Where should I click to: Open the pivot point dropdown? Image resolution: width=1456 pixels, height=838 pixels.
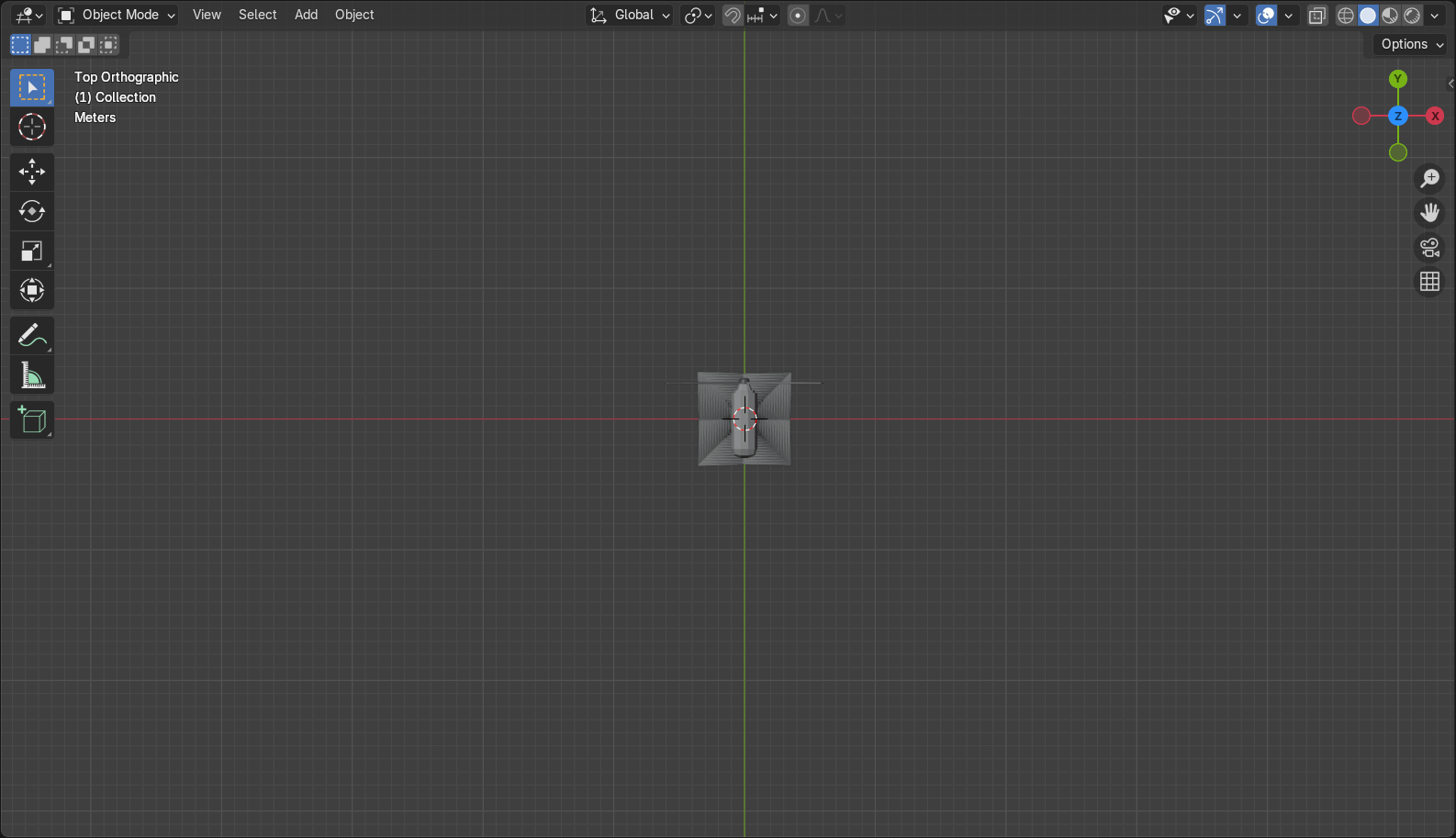[699, 16]
